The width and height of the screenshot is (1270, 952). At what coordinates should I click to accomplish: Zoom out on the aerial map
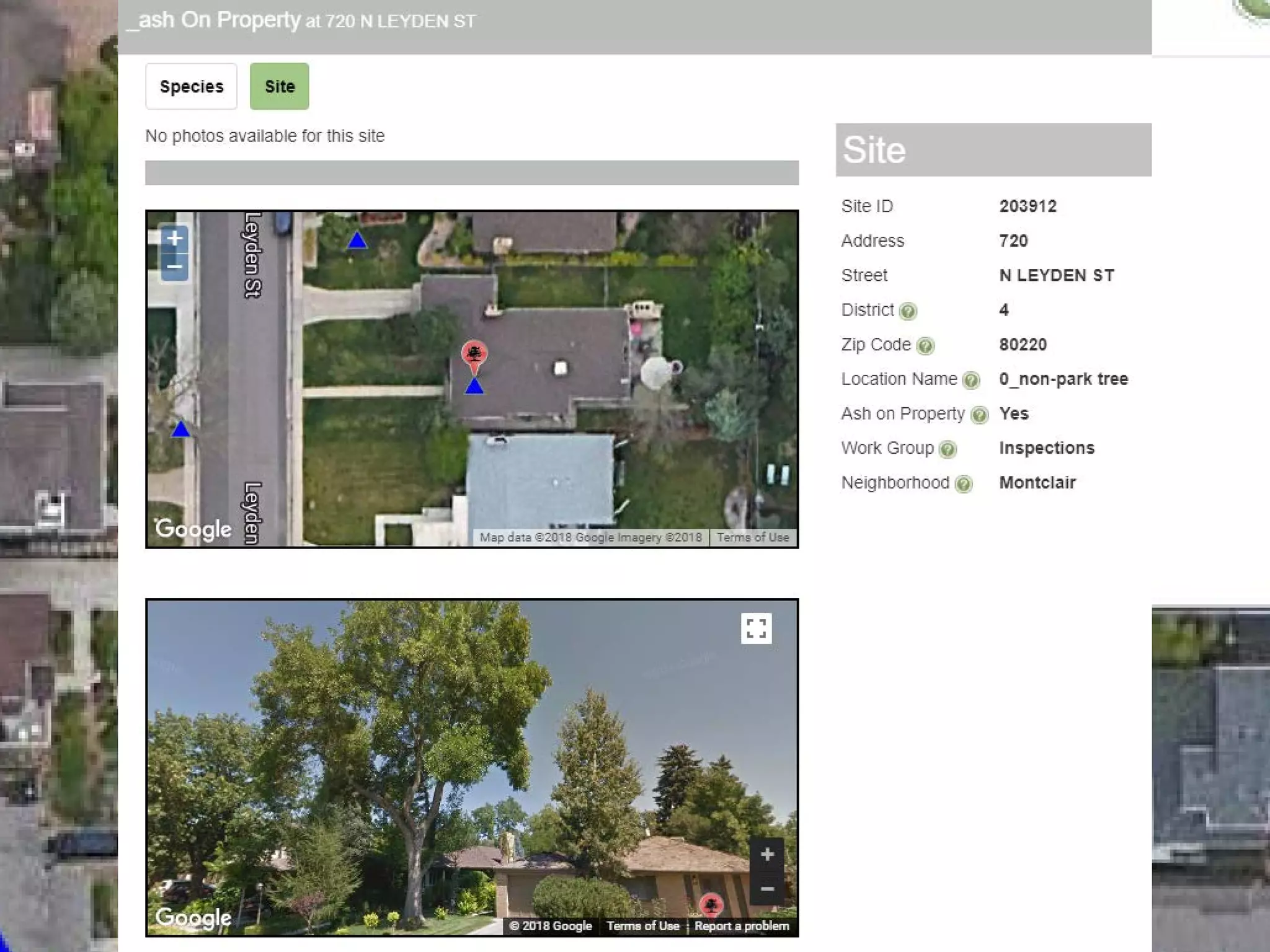pyautogui.click(x=175, y=267)
